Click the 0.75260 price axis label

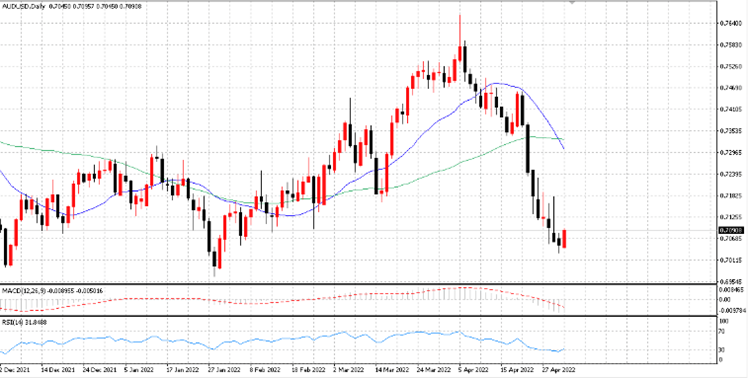(730, 66)
